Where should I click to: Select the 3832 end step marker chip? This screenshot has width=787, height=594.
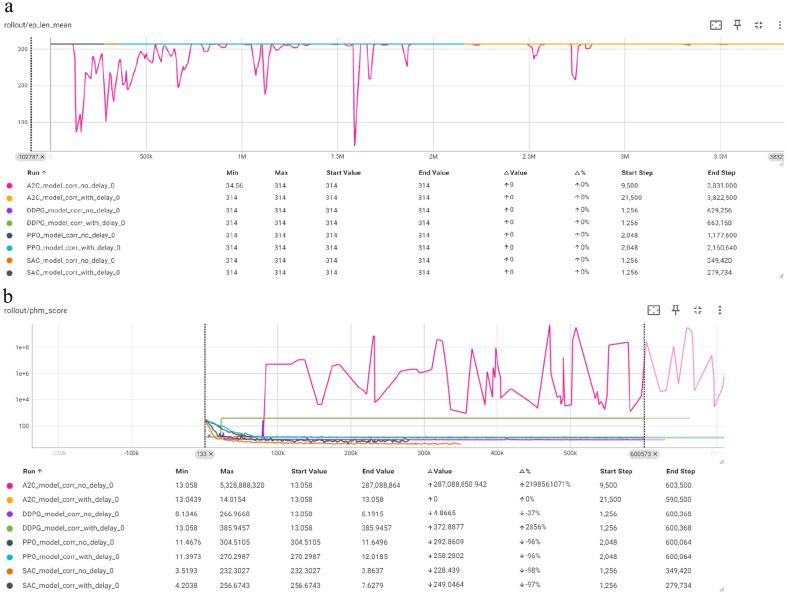tap(776, 157)
